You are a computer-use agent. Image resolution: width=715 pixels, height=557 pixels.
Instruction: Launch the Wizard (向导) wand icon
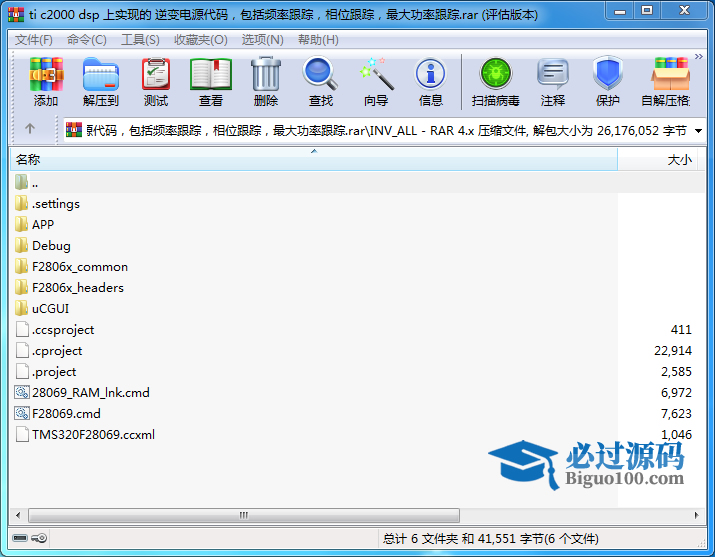(376, 81)
